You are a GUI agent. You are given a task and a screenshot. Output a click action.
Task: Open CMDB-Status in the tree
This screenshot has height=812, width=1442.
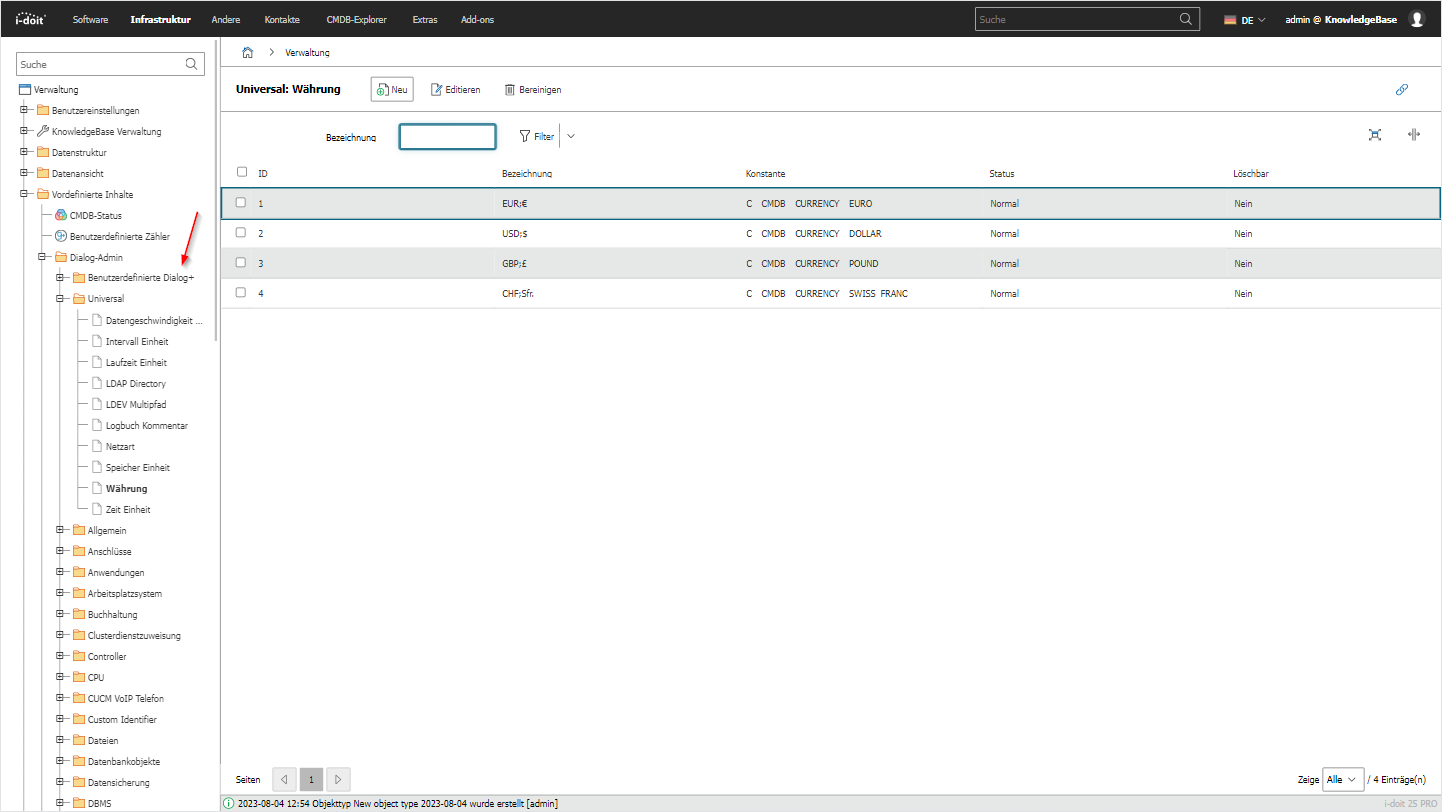(95, 215)
